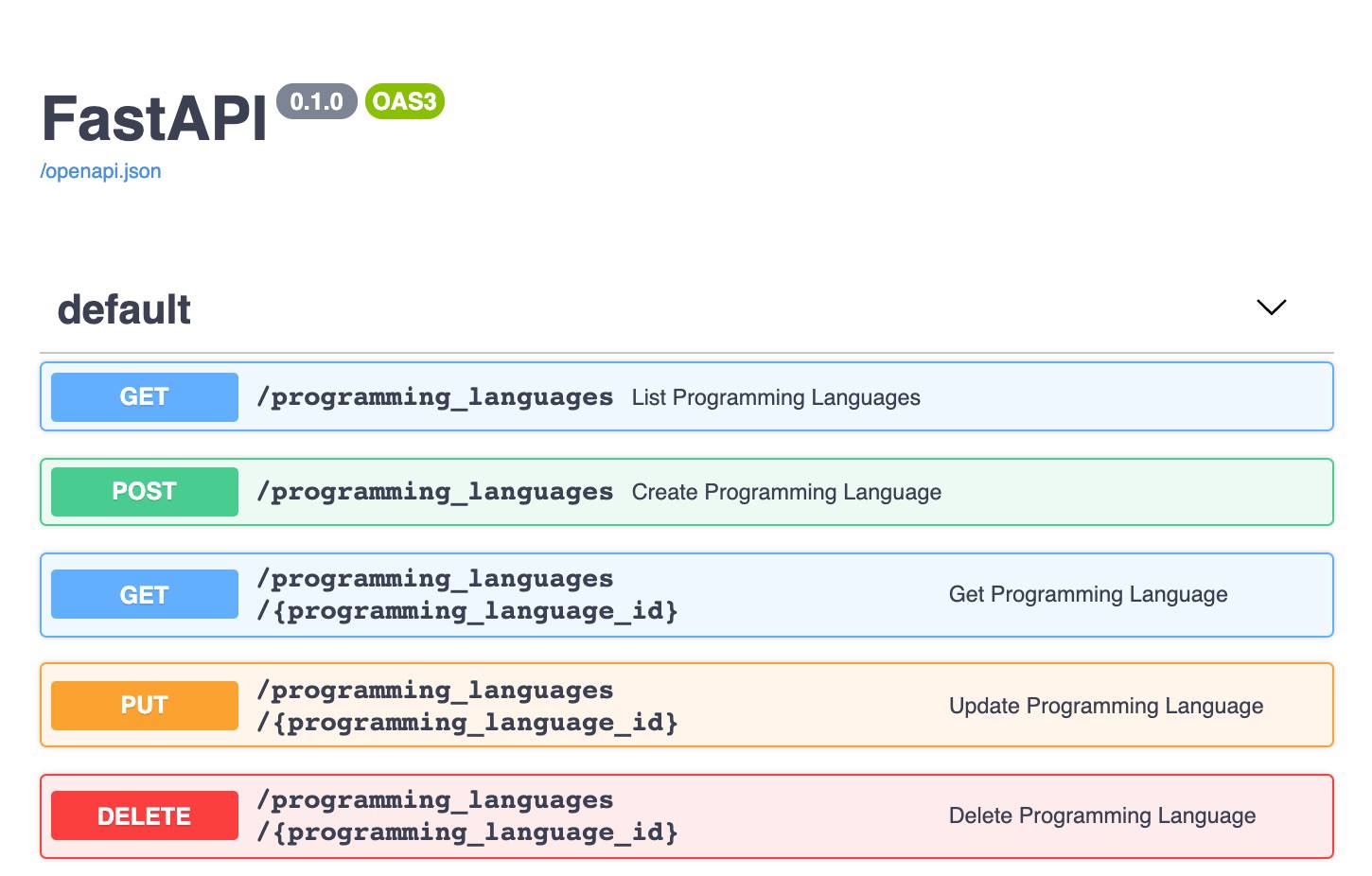Select the GET badge on List Programming Languages
Screen dimensions: 1372x876
(x=144, y=396)
